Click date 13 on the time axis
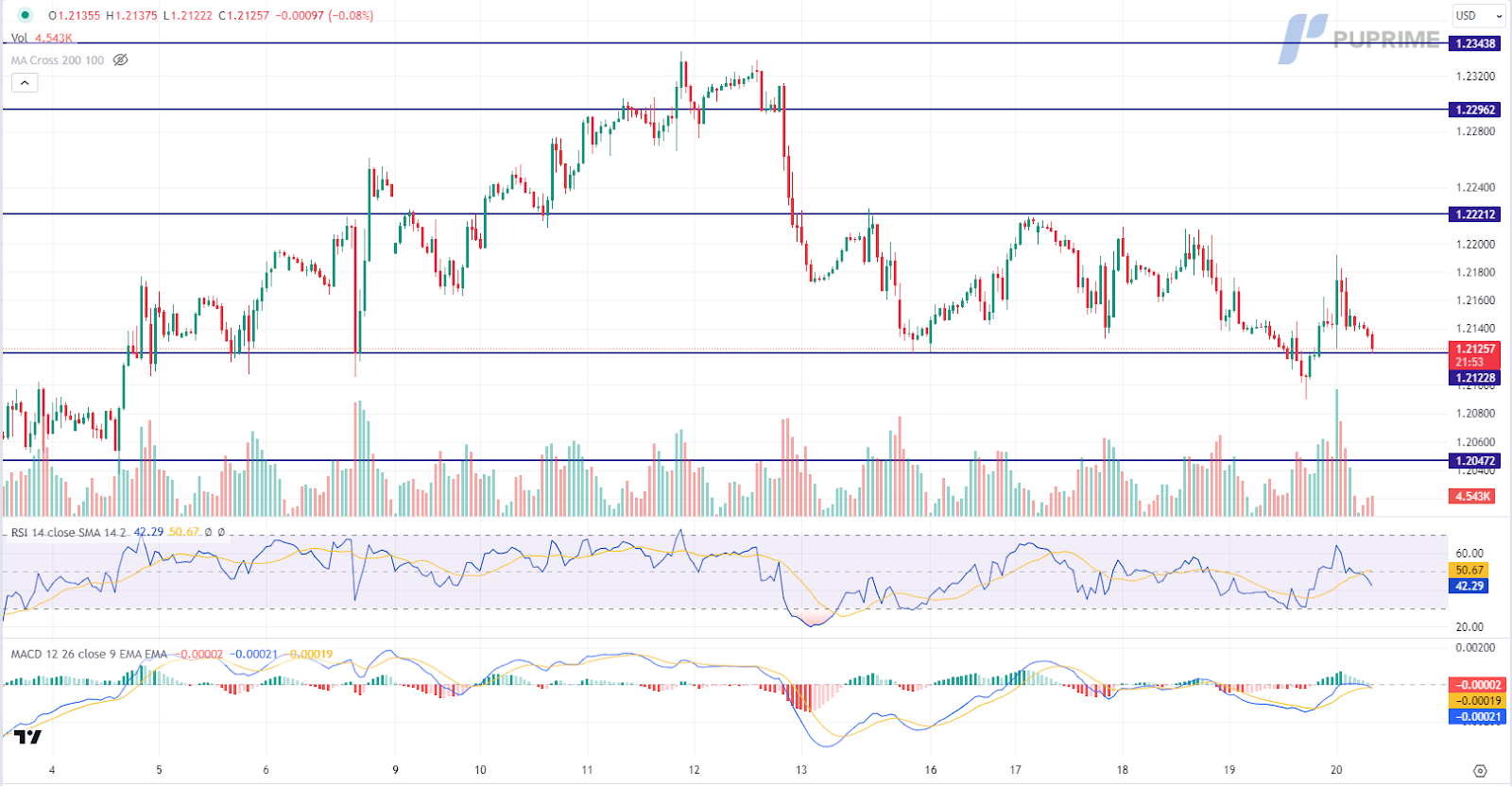 tap(801, 770)
